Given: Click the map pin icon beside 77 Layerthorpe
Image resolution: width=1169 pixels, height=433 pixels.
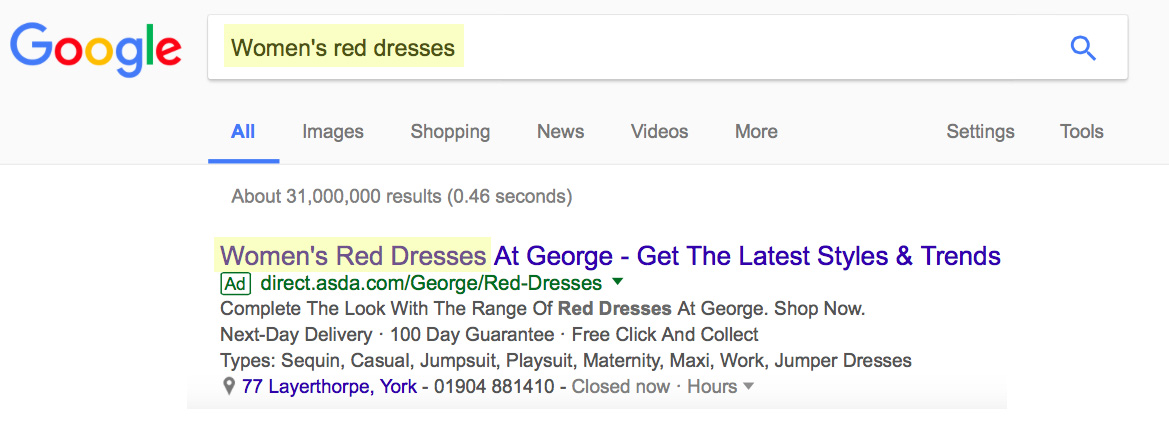Looking at the screenshot, I should (229, 387).
